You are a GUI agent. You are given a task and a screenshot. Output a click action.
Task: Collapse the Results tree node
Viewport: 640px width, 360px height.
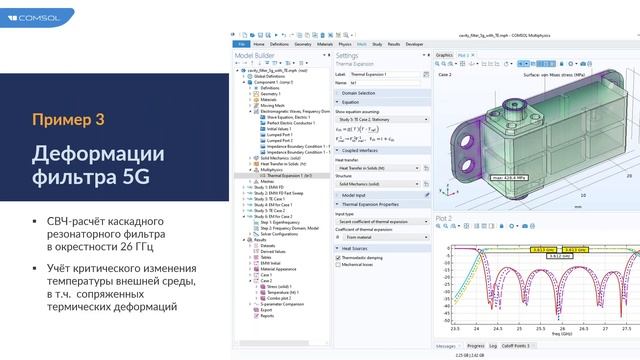click(244, 240)
